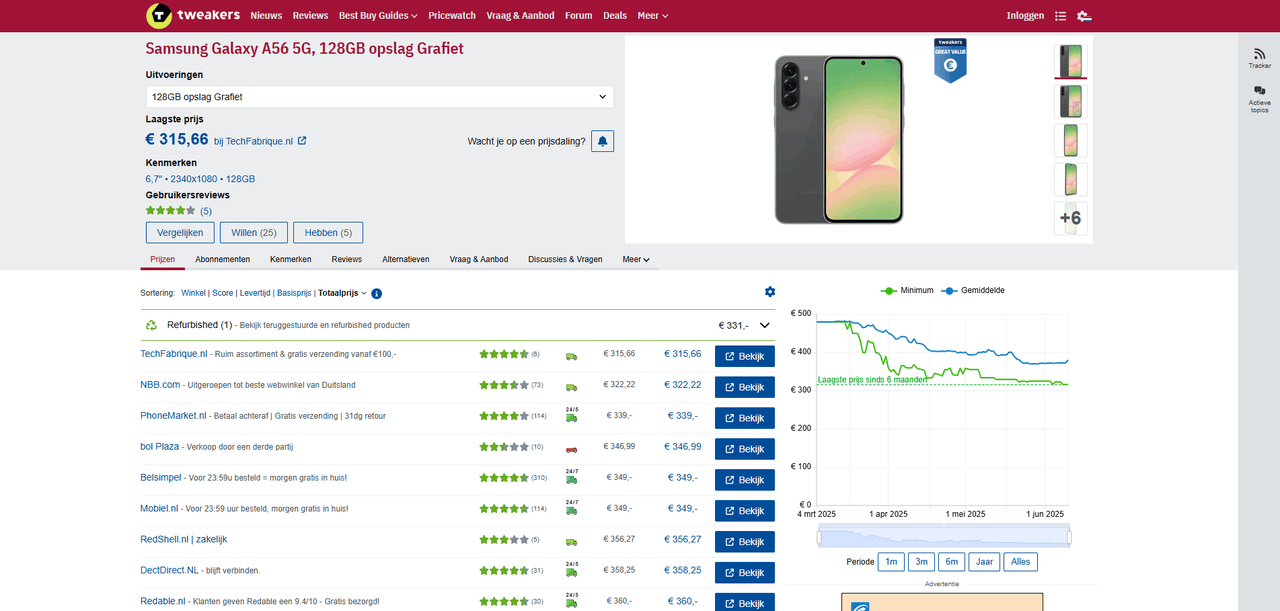Select the Jaar period in the chart
1280x611 pixels.
pos(984,561)
